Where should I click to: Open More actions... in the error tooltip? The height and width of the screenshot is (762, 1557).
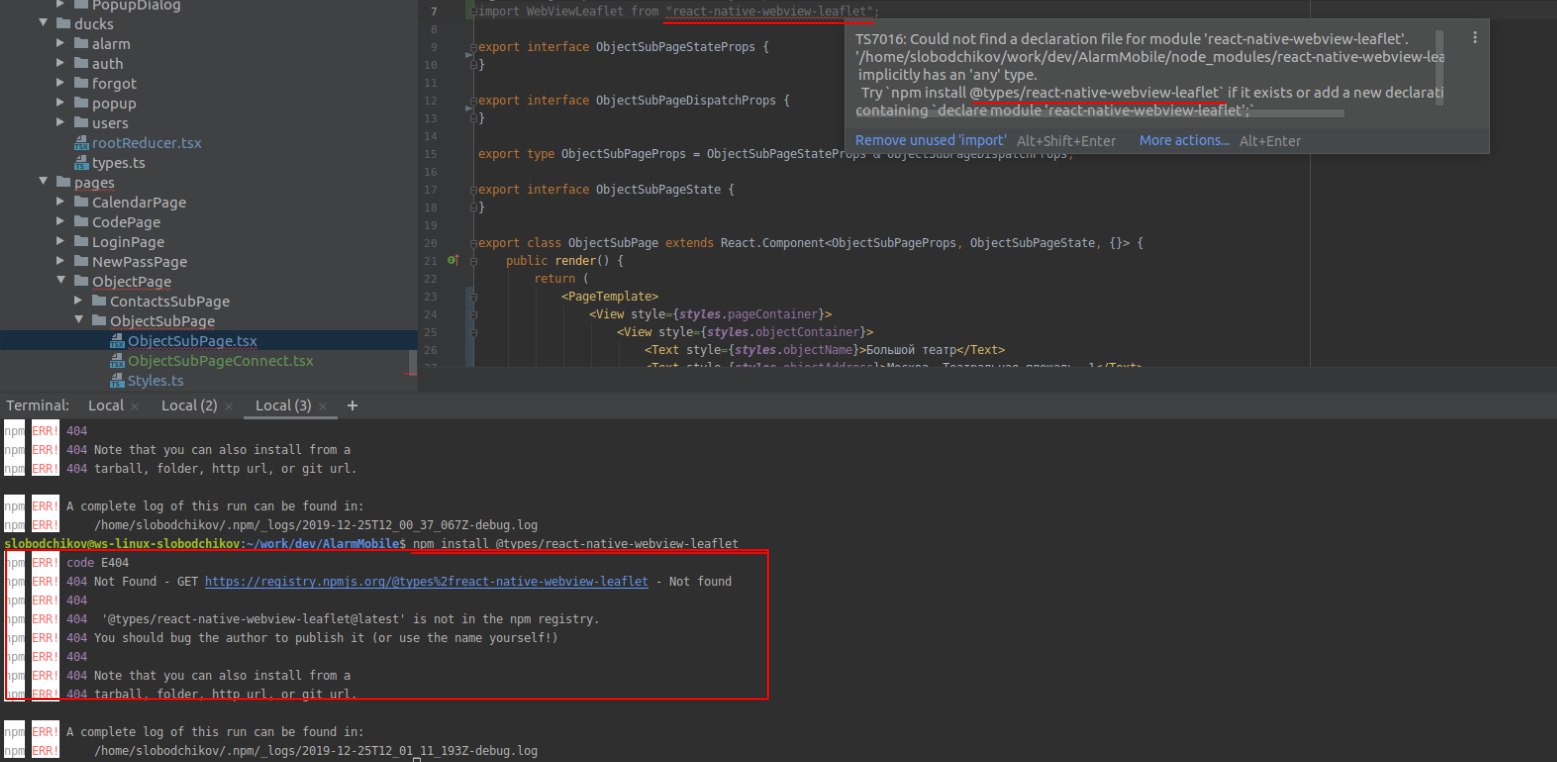(x=1184, y=141)
